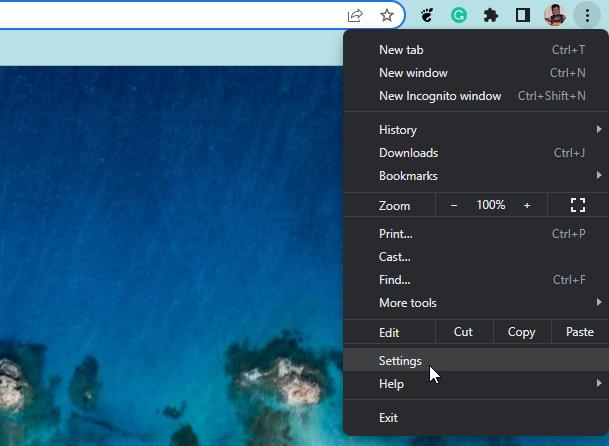Image resolution: width=609 pixels, height=446 pixels.
Task: Select the Cast... option
Action: (476, 256)
